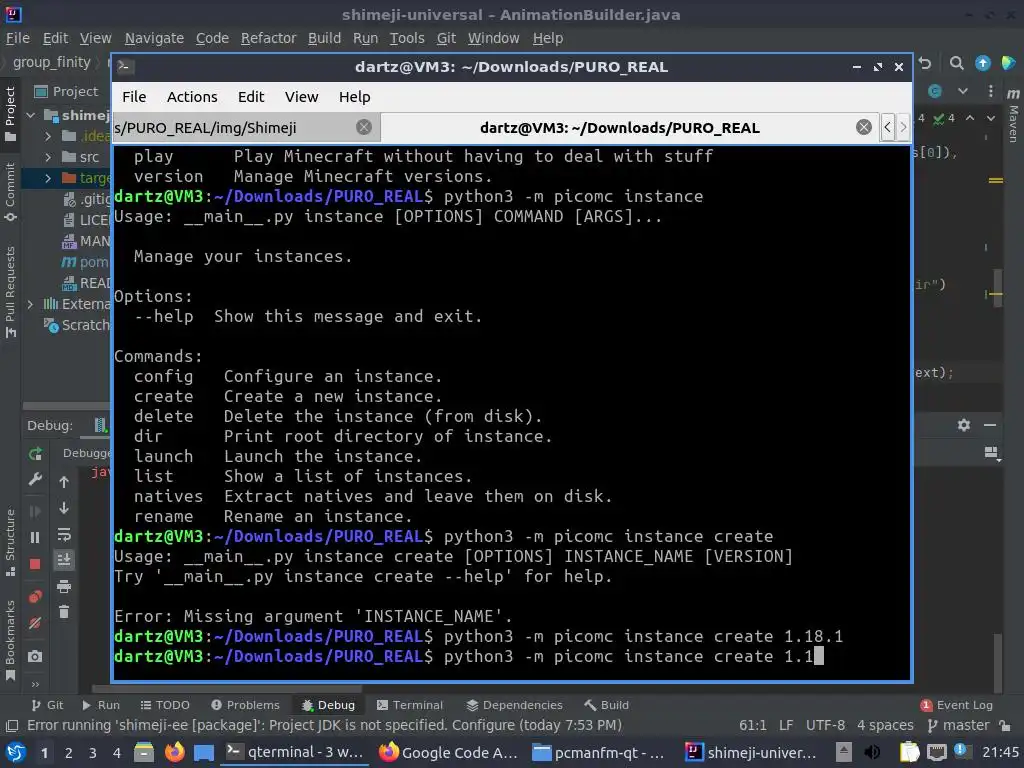This screenshot has height=768, width=1024.
Task: Open the terminal Actions menu
Action: (192, 97)
